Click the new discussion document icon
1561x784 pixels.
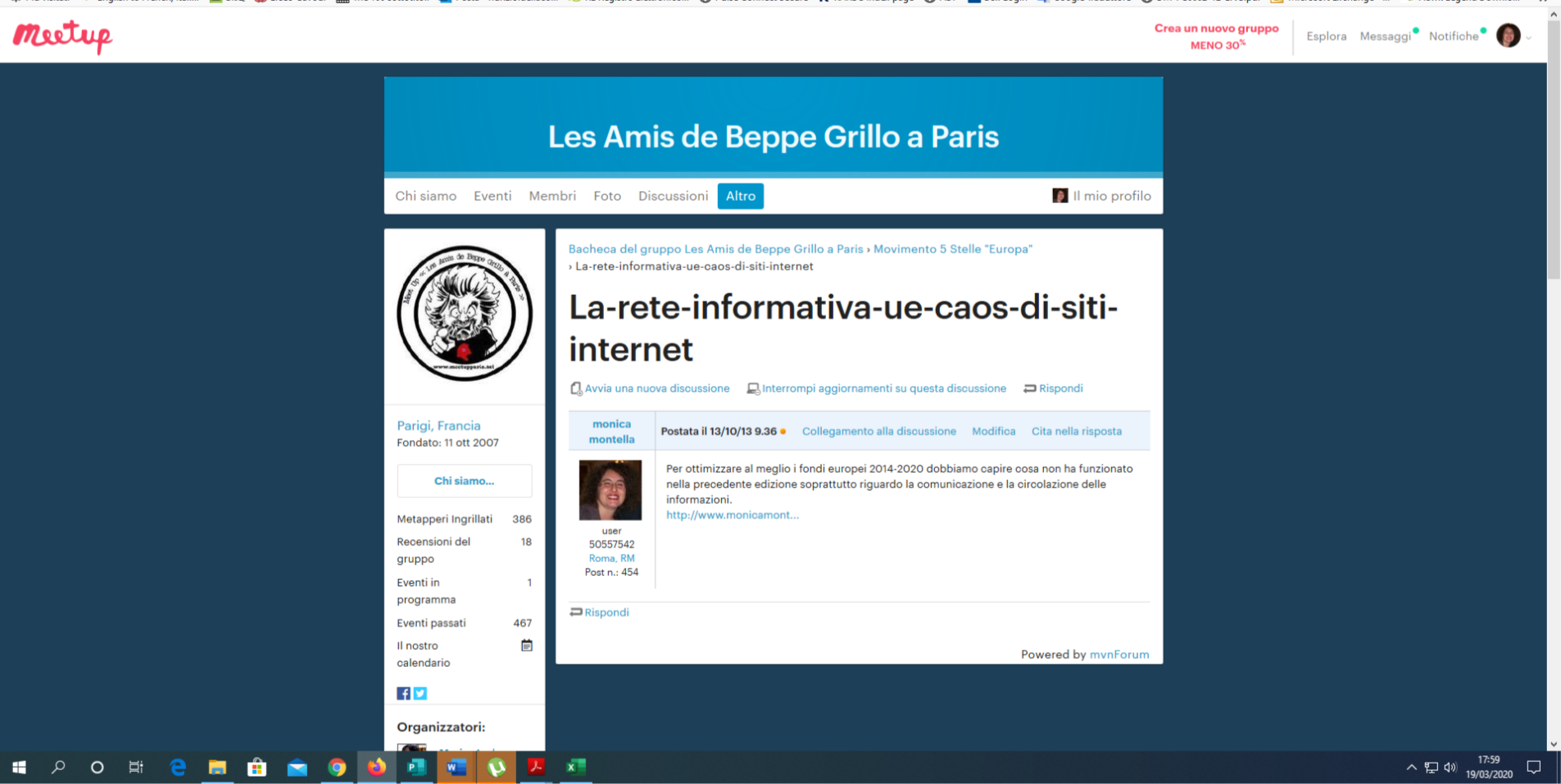(x=576, y=388)
